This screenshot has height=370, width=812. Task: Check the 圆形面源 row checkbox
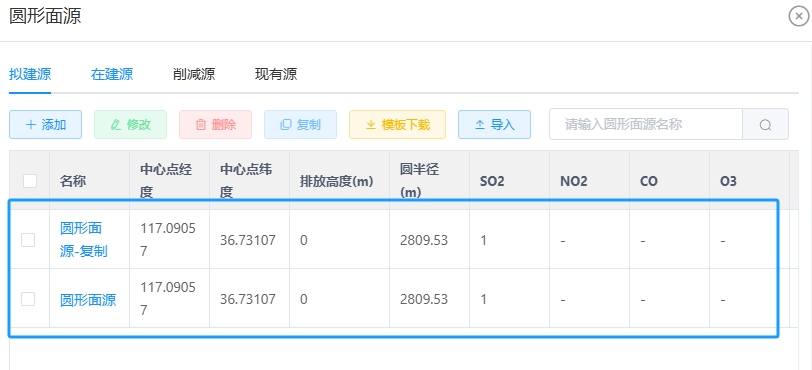[x=28, y=299]
